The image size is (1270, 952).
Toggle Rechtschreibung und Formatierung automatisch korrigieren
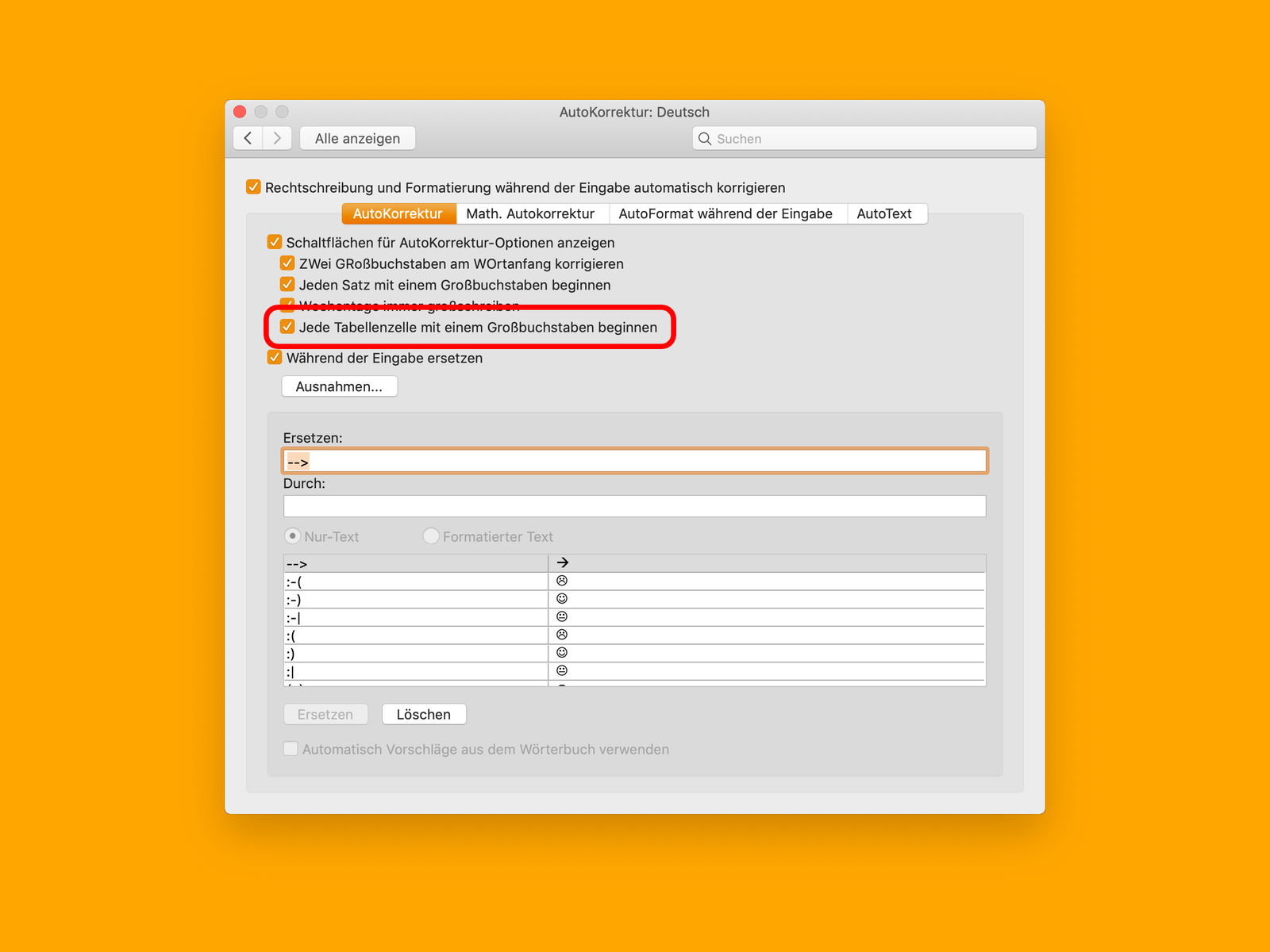click(253, 187)
